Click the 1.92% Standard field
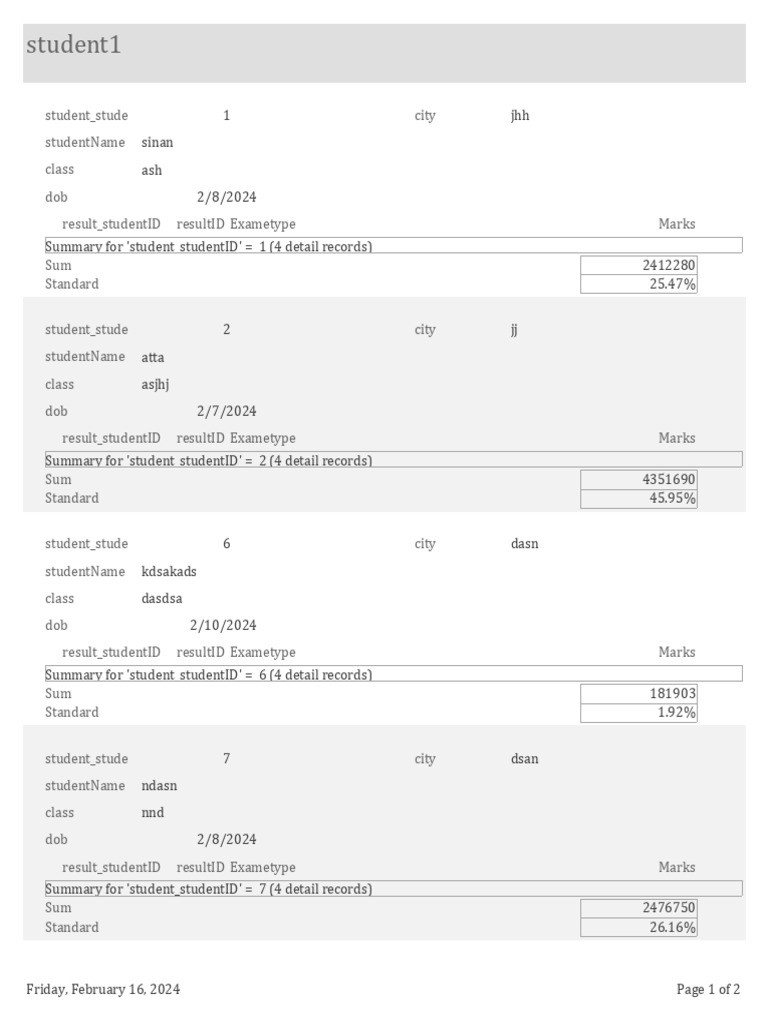 tap(639, 713)
